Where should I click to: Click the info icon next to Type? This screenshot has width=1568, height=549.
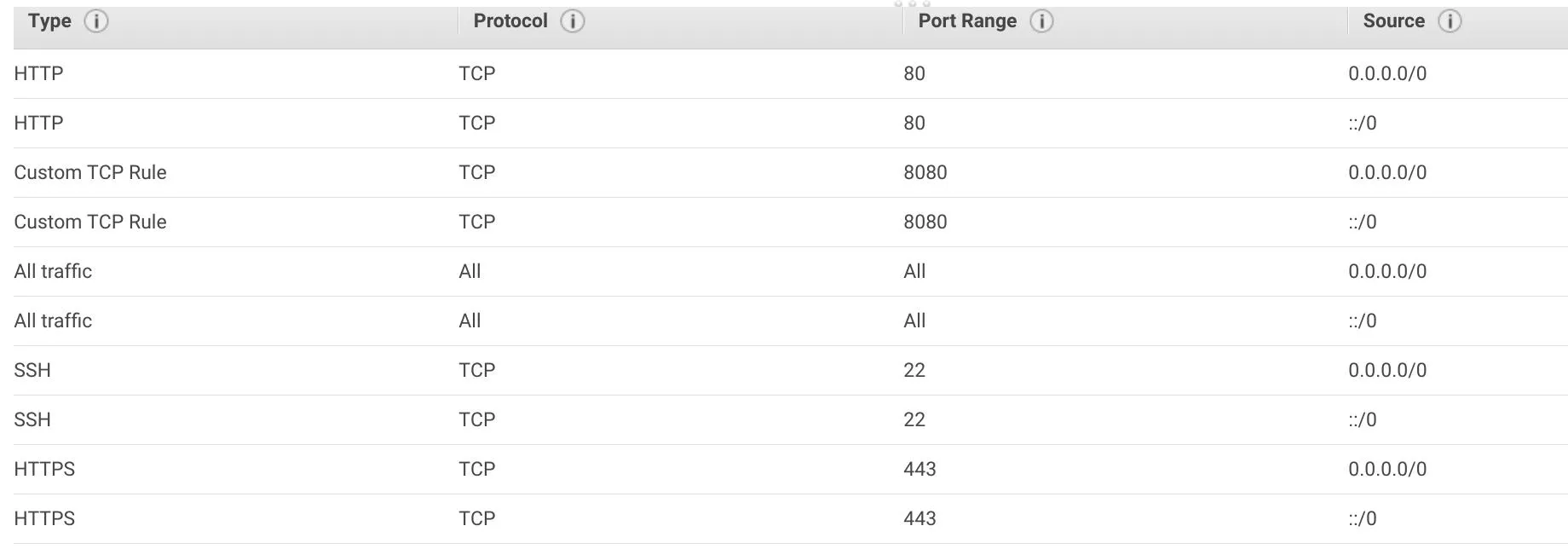[x=96, y=21]
